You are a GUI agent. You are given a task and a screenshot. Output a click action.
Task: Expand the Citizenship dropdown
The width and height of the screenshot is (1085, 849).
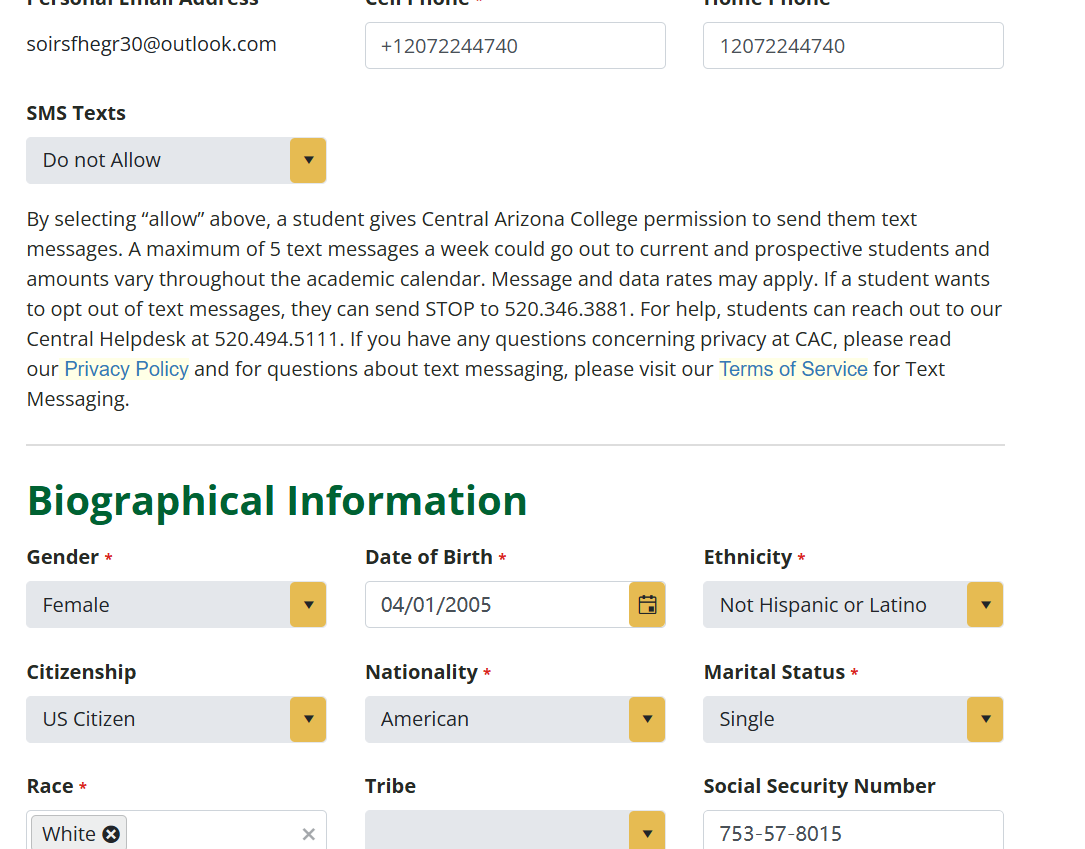pyautogui.click(x=176, y=719)
